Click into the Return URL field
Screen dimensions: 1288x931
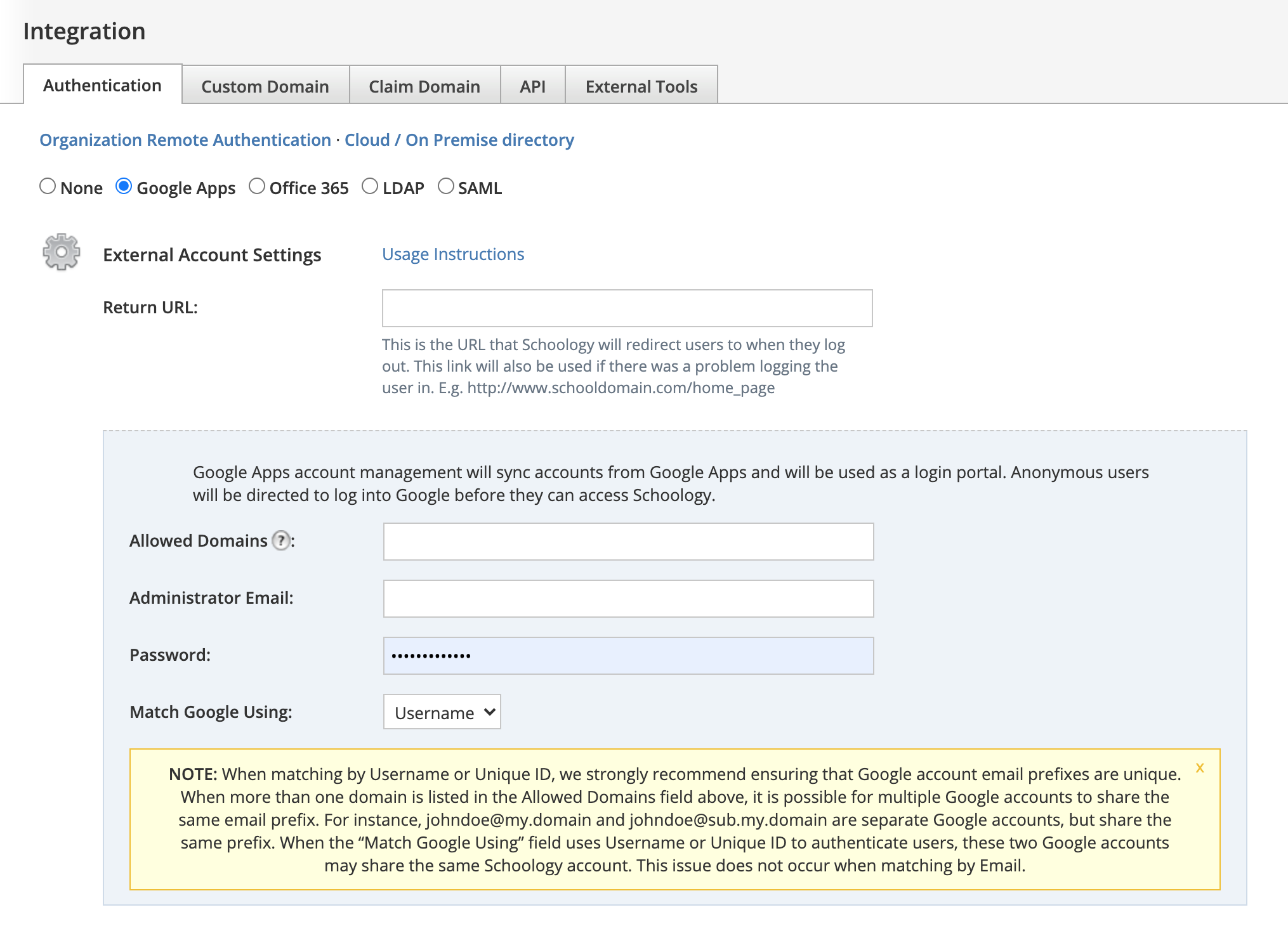coord(627,308)
